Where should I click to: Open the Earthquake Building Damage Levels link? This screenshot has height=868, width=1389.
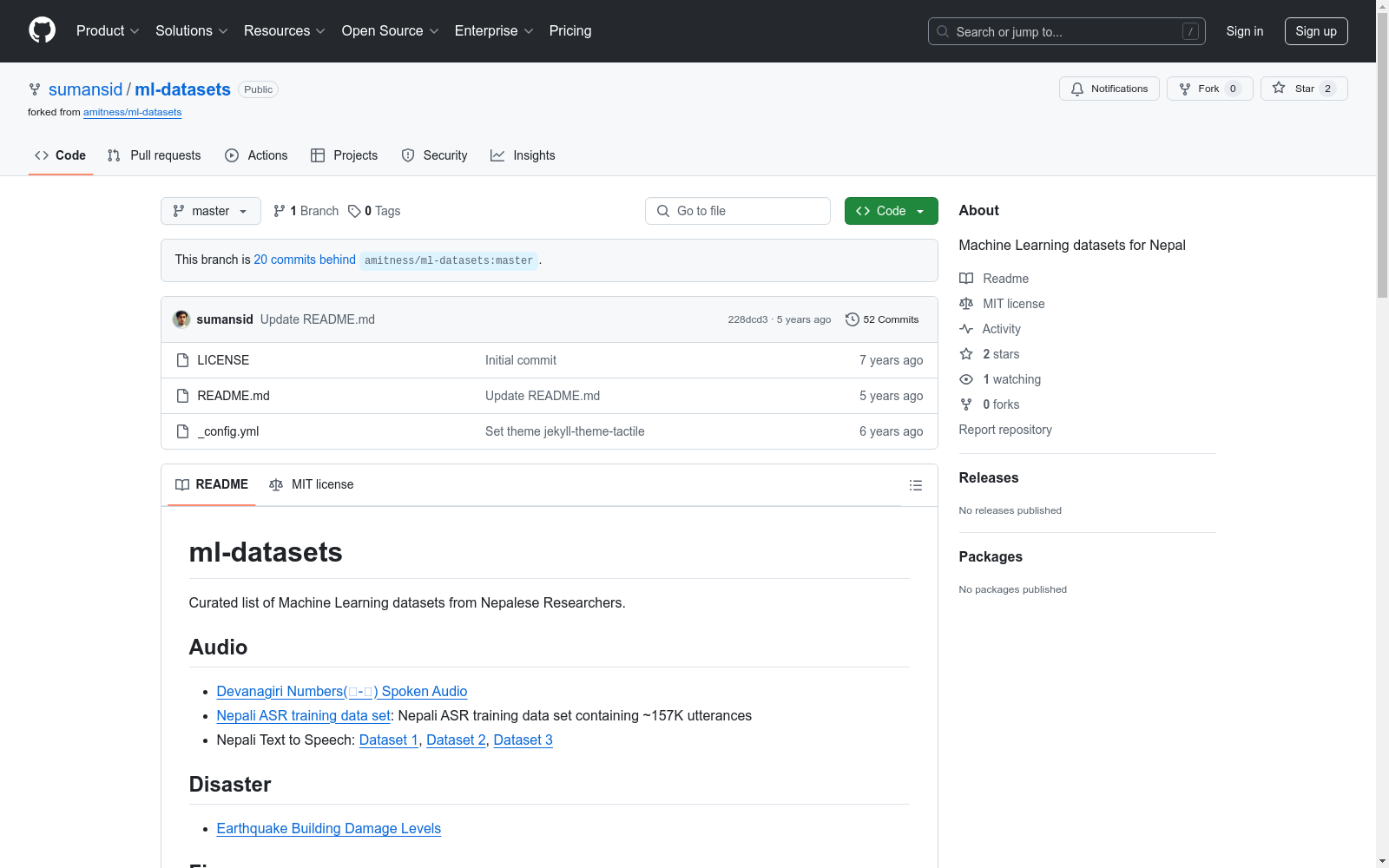tap(329, 828)
